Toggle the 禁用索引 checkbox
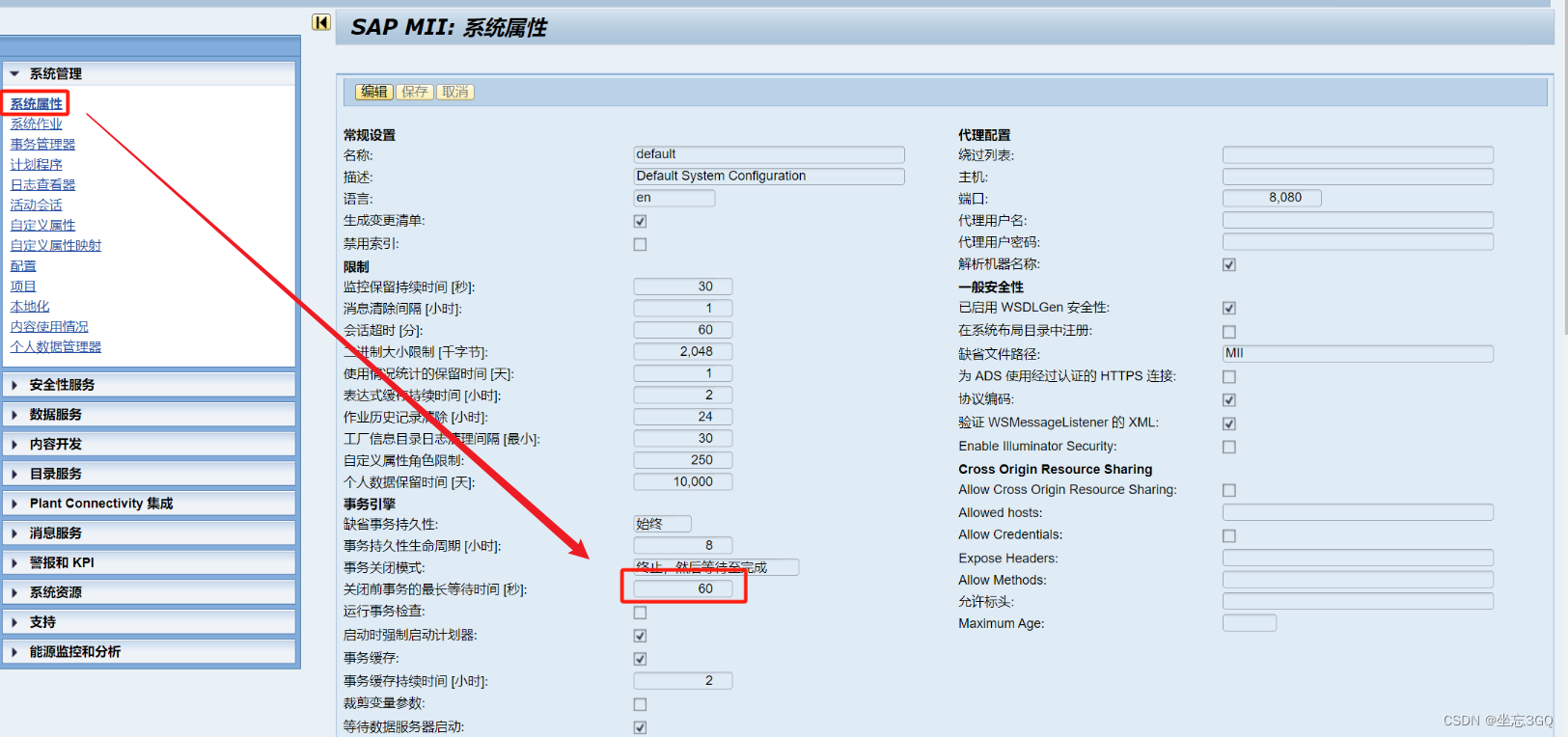This screenshot has width=1568, height=737. 640,244
